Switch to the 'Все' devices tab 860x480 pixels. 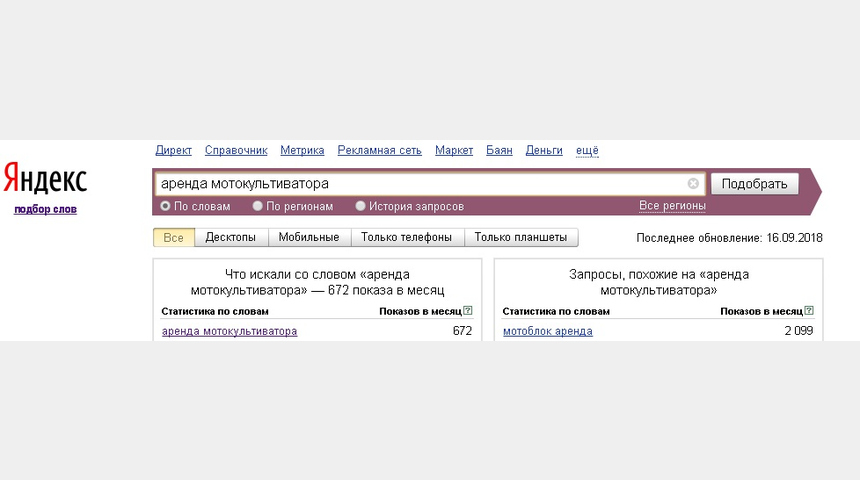pyautogui.click(x=173, y=238)
